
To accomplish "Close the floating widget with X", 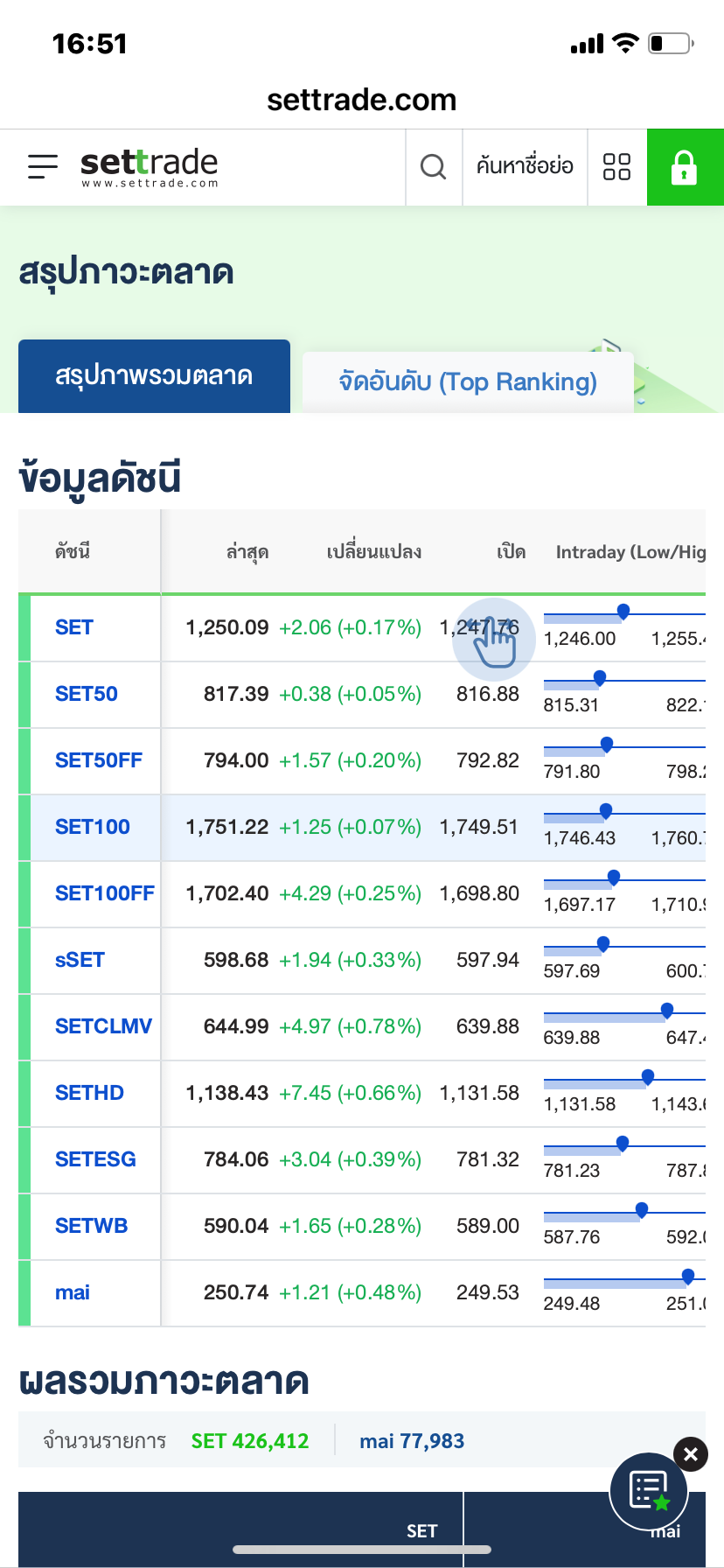I will [691, 1454].
